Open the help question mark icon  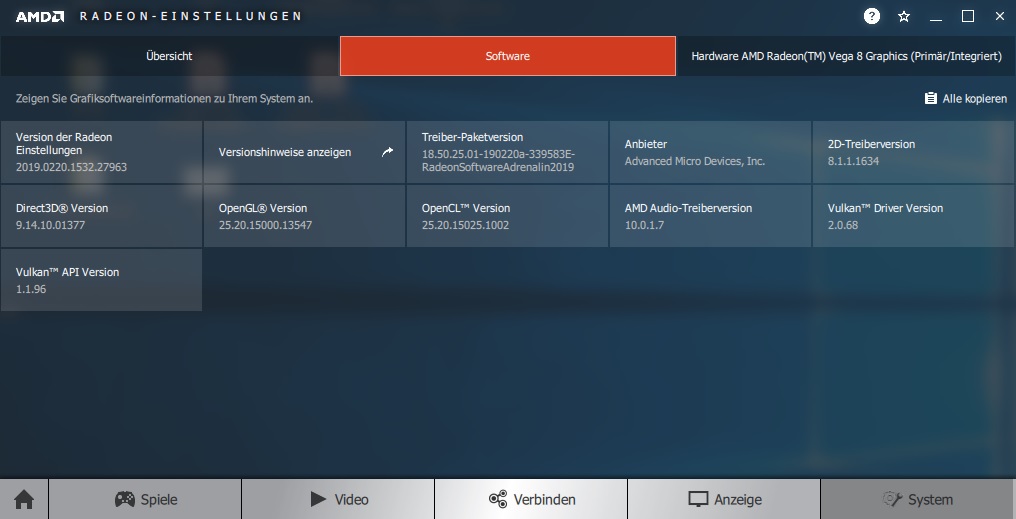tap(872, 16)
